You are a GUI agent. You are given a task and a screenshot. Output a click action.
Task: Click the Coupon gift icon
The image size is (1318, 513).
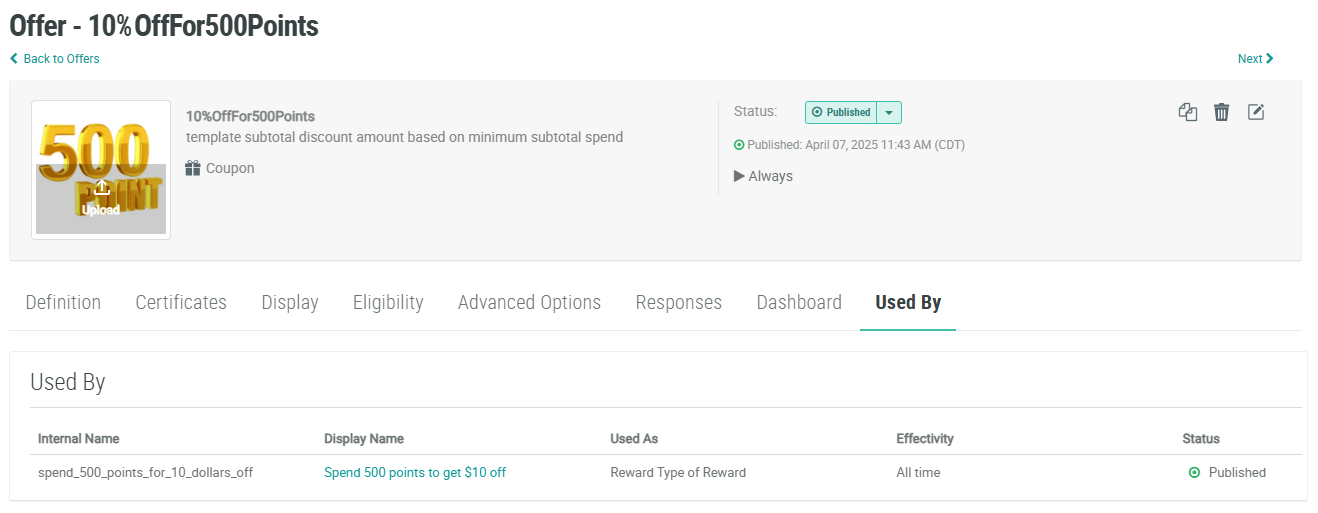click(x=193, y=168)
